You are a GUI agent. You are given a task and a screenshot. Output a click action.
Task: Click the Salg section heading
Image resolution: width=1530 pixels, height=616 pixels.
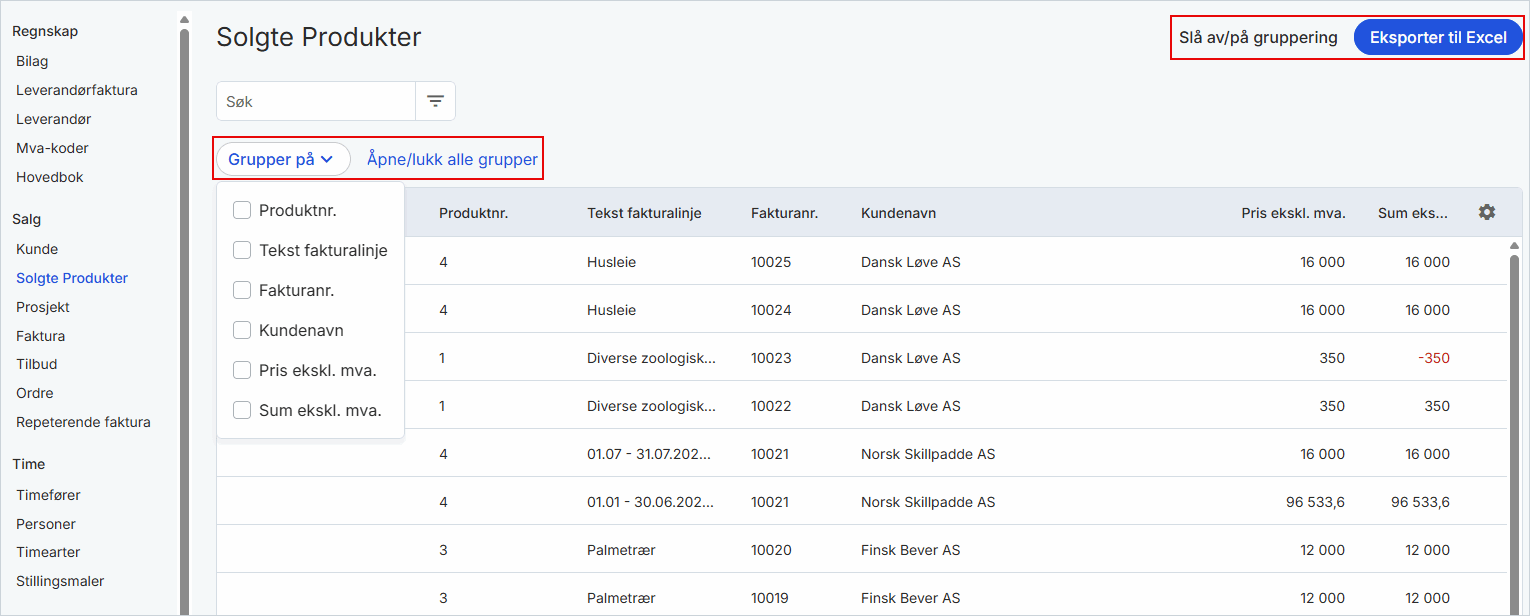click(x=27, y=219)
